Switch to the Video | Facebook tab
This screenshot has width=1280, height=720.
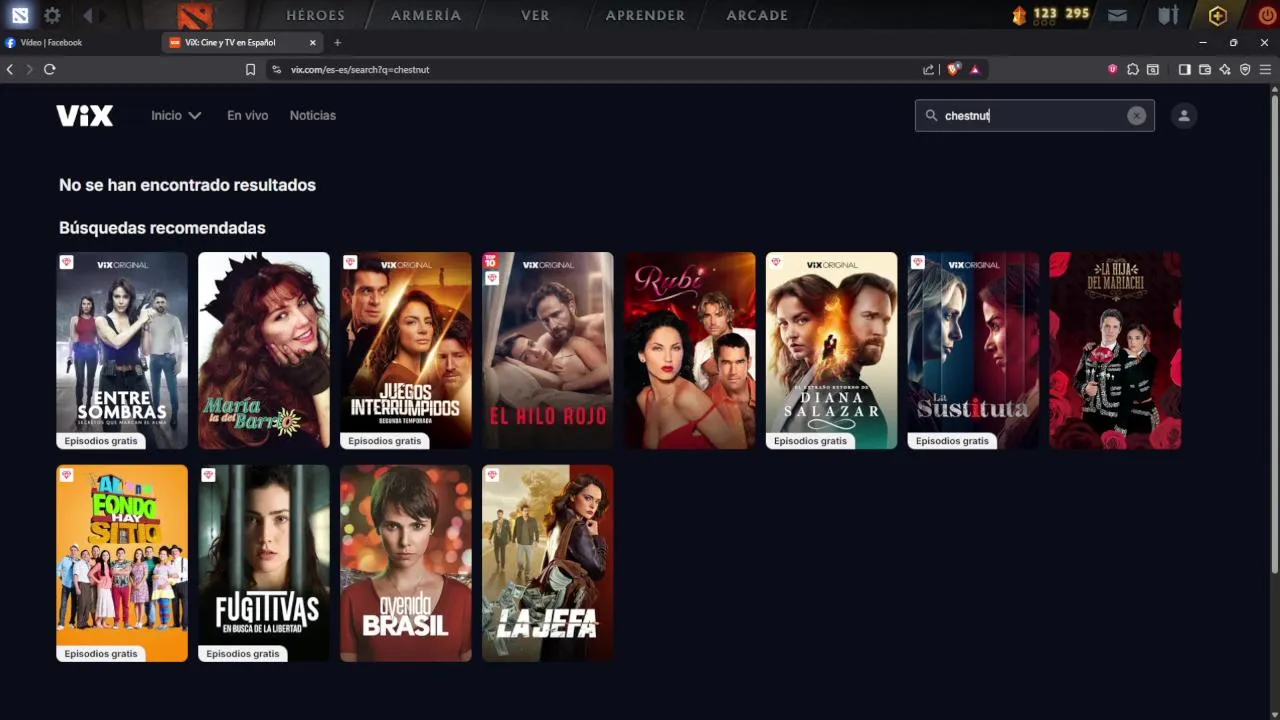(x=80, y=43)
